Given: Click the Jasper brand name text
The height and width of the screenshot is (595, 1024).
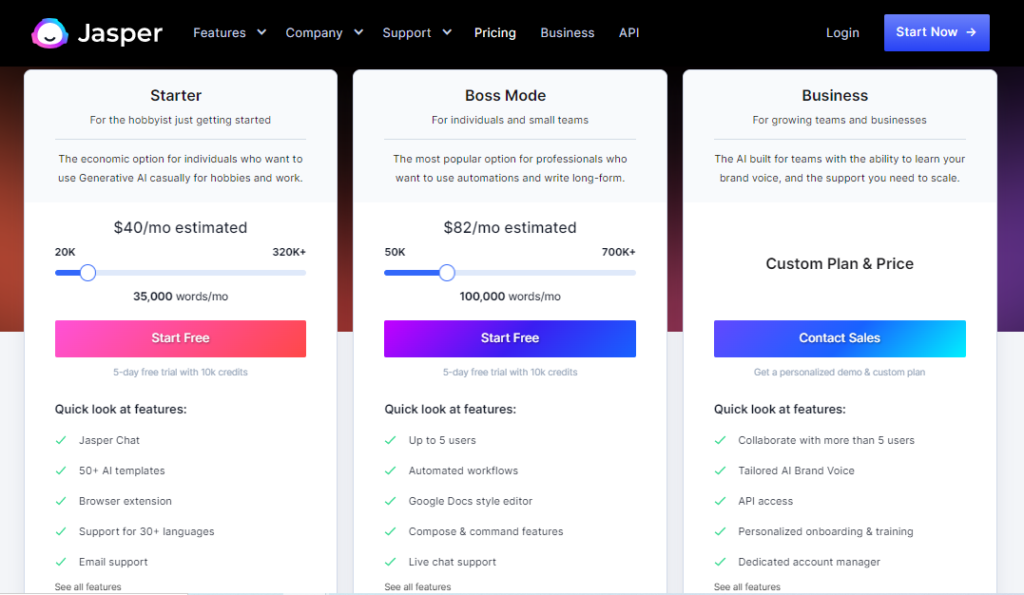Looking at the screenshot, I should click(x=120, y=33).
